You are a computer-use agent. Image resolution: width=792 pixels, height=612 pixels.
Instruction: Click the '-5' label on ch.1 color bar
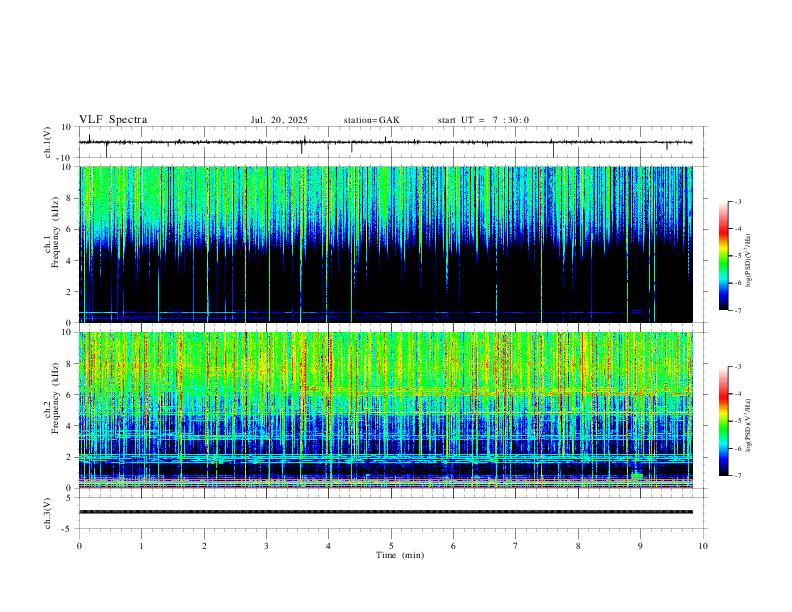[738, 256]
